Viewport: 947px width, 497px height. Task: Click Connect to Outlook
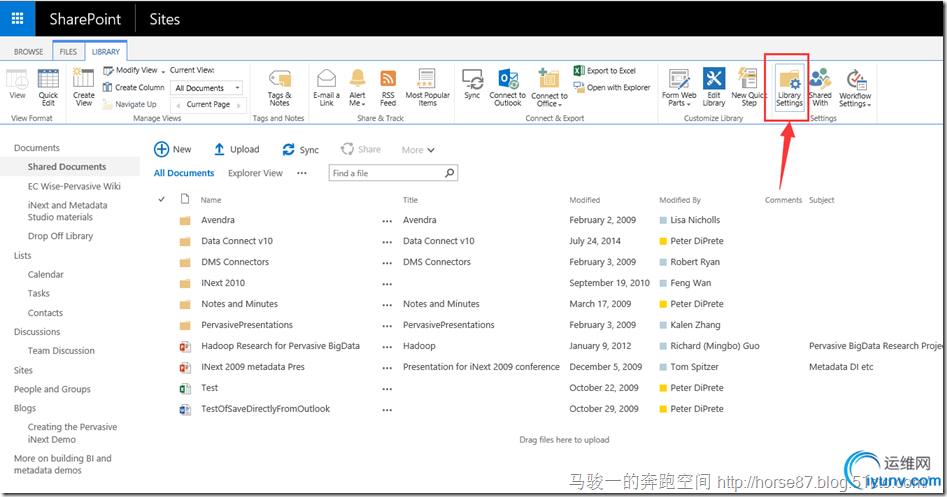[x=507, y=88]
